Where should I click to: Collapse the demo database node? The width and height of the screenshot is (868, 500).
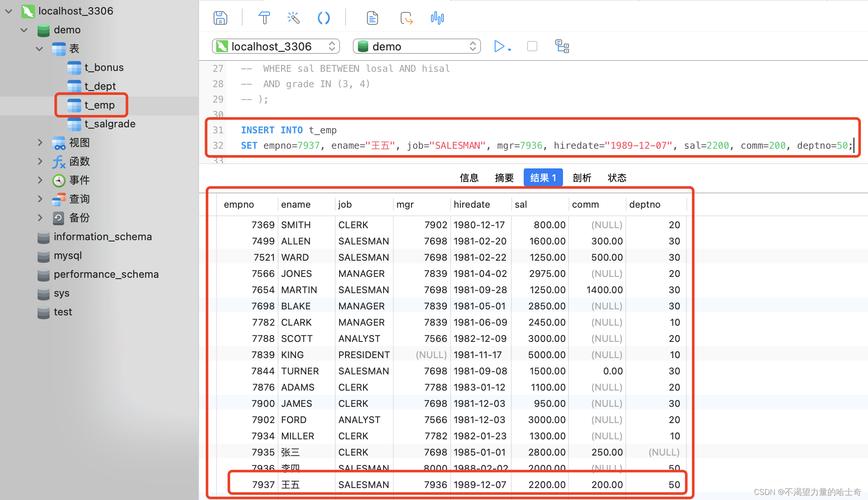coord(24,29)
